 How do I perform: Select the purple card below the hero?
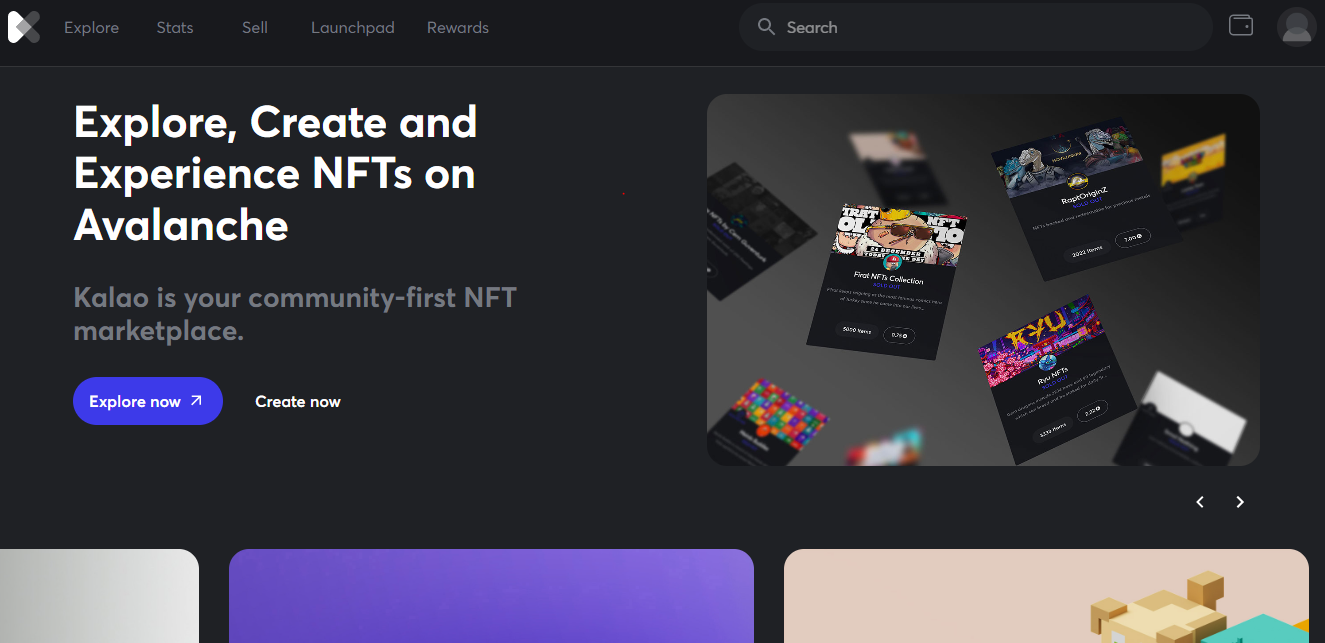(x=491, y=596)
